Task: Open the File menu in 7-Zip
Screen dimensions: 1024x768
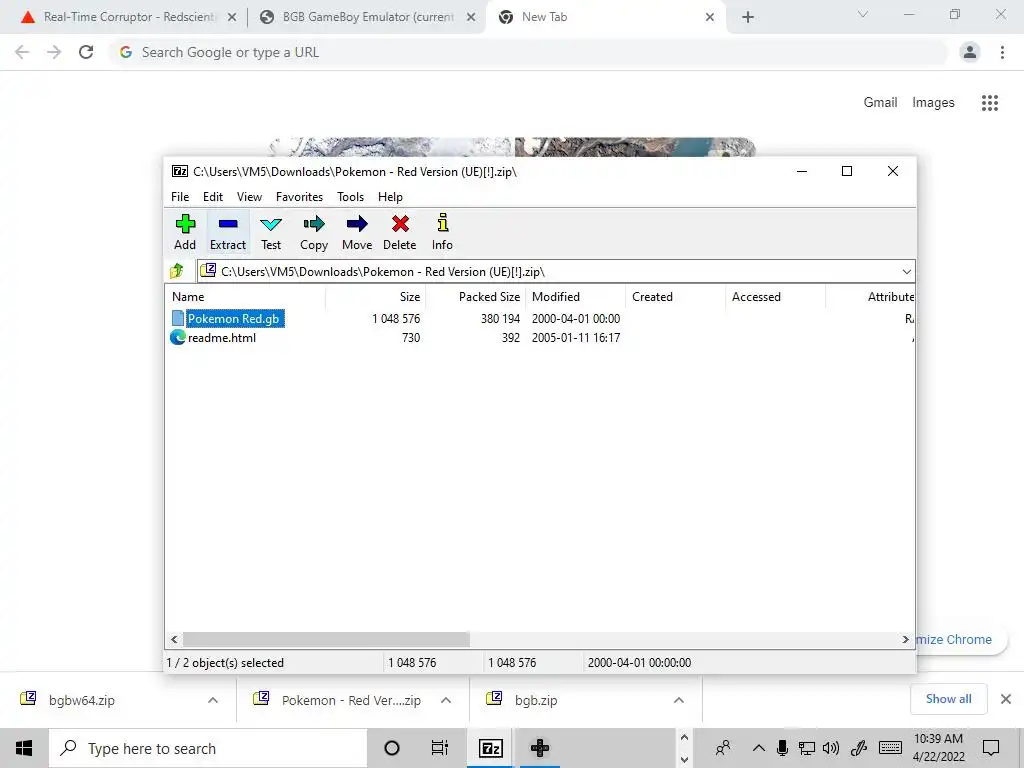Action: pos(180,197)
